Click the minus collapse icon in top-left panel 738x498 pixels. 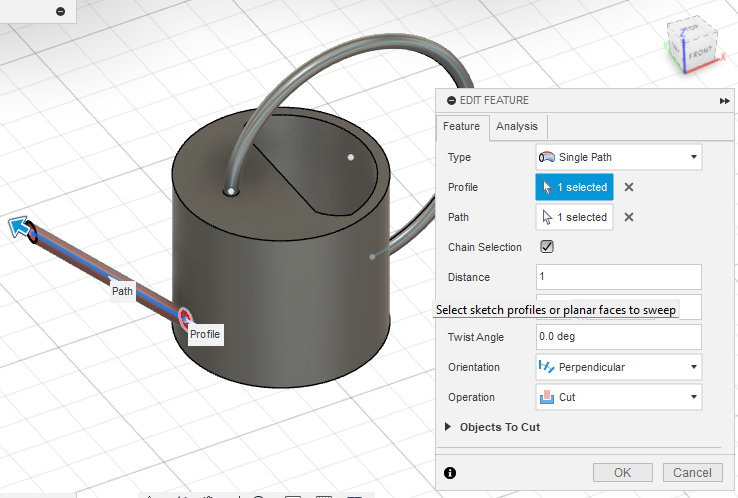click(60, 11)
